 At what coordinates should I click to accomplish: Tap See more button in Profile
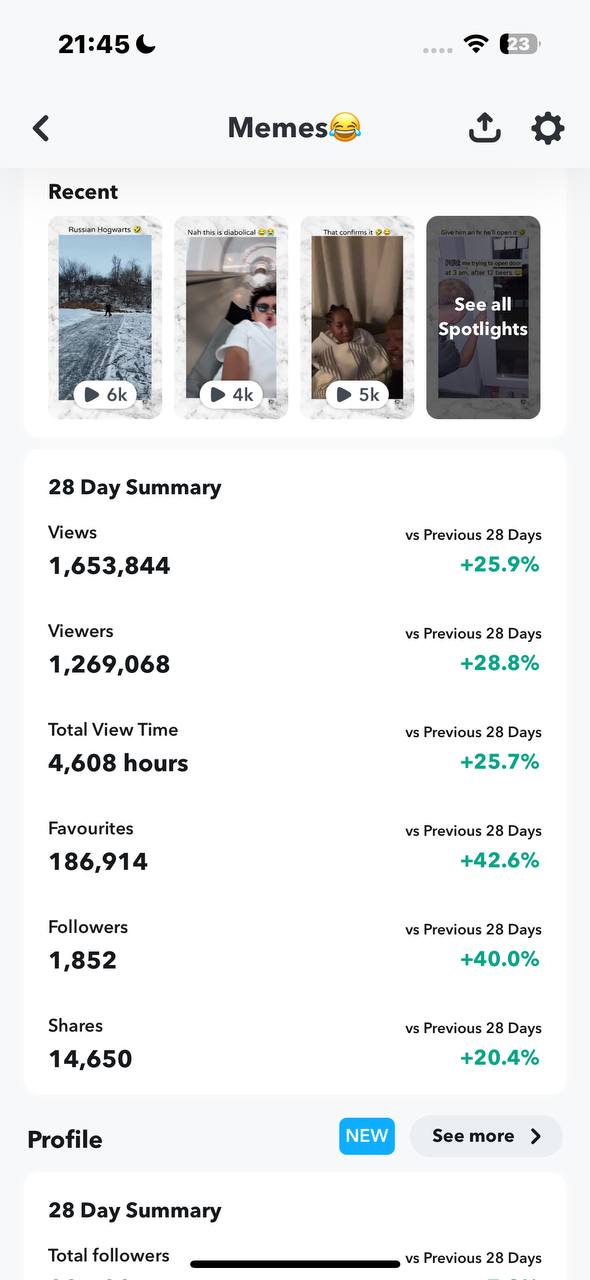coord(486,1136)
